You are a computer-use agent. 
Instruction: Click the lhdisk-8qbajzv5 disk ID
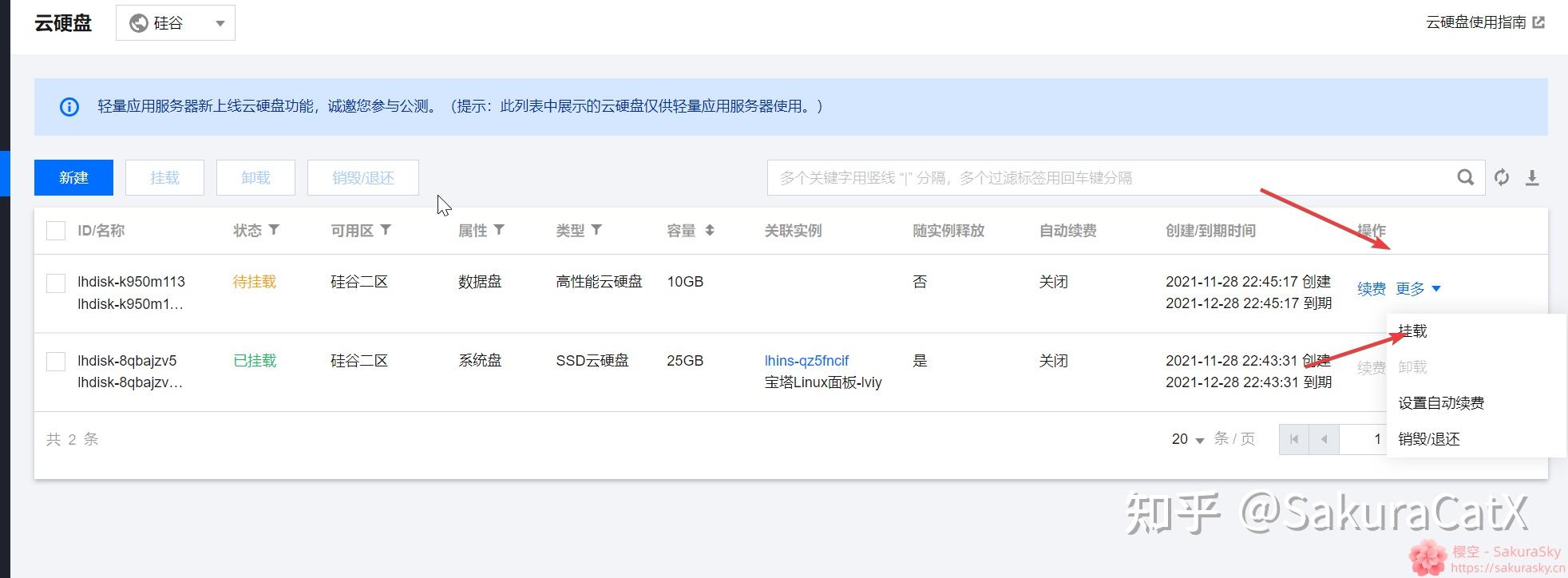click(127, 361)
